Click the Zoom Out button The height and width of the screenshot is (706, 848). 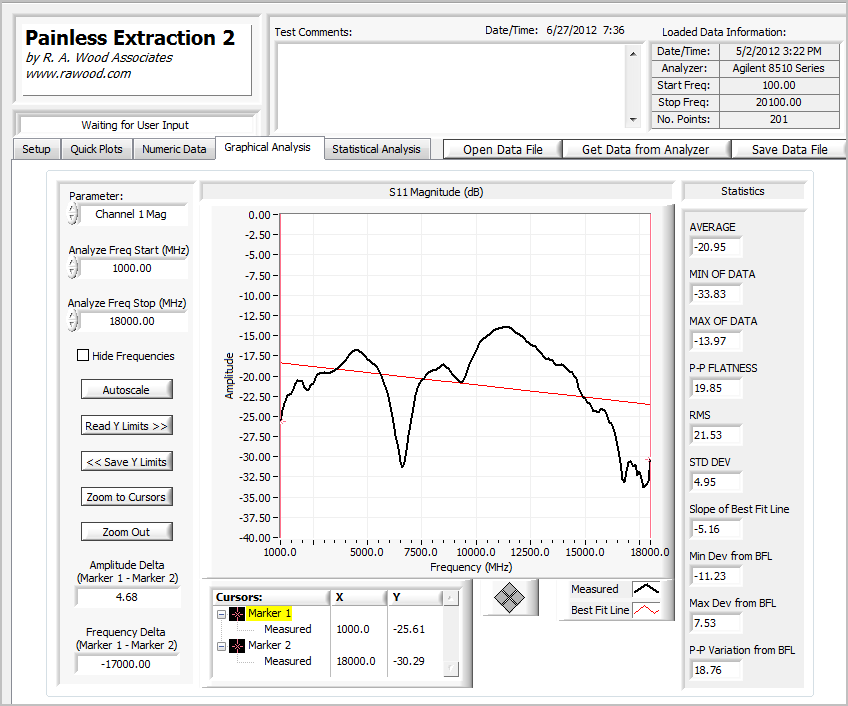tap(127, 532)
